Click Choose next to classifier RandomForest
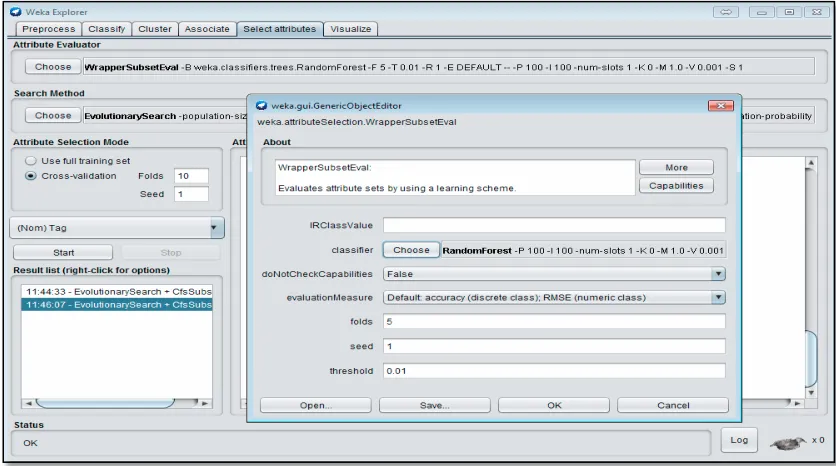 point(411,250)
